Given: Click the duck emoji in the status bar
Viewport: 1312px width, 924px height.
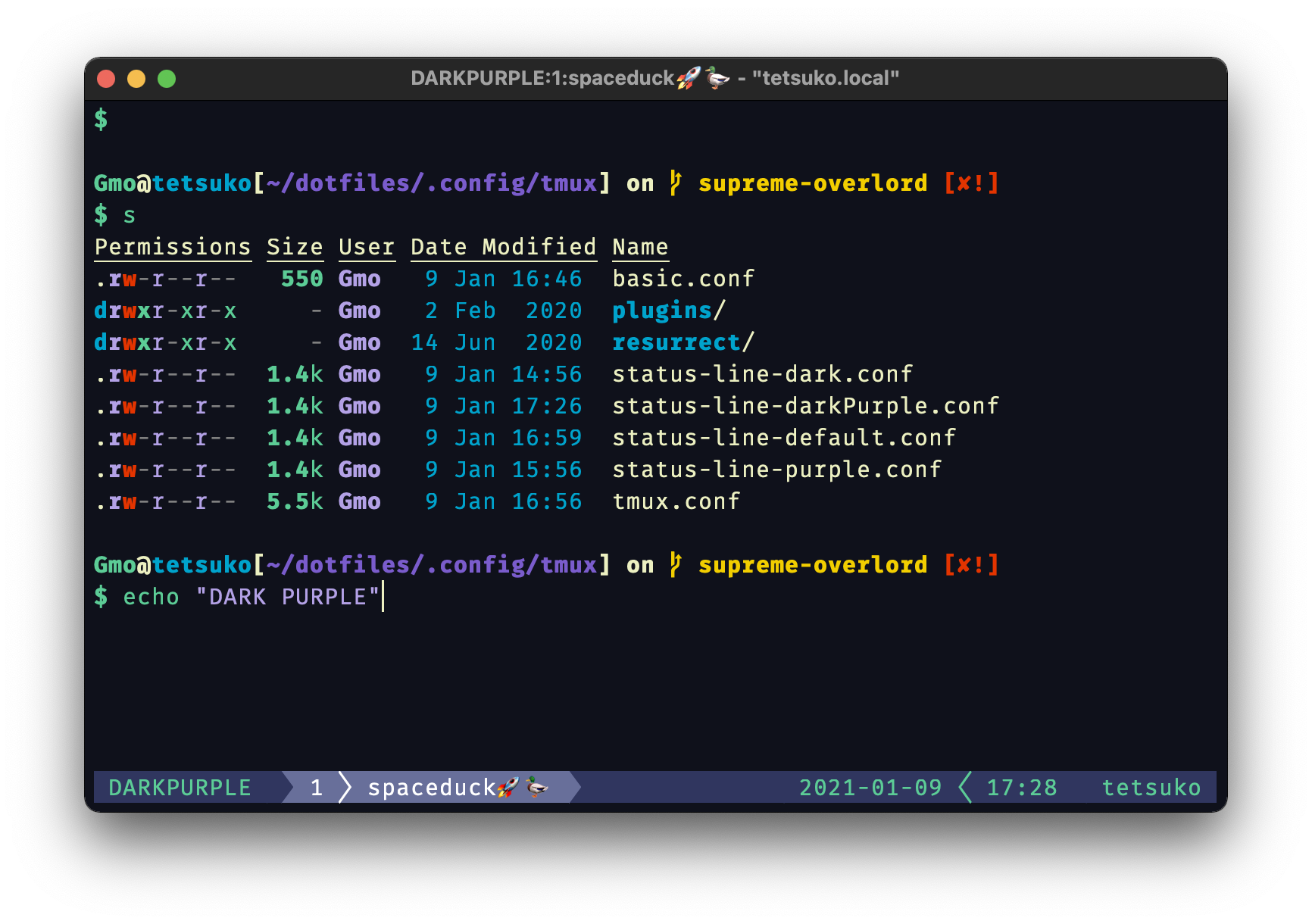Looking at the screenshot, I should coord(536,788).
